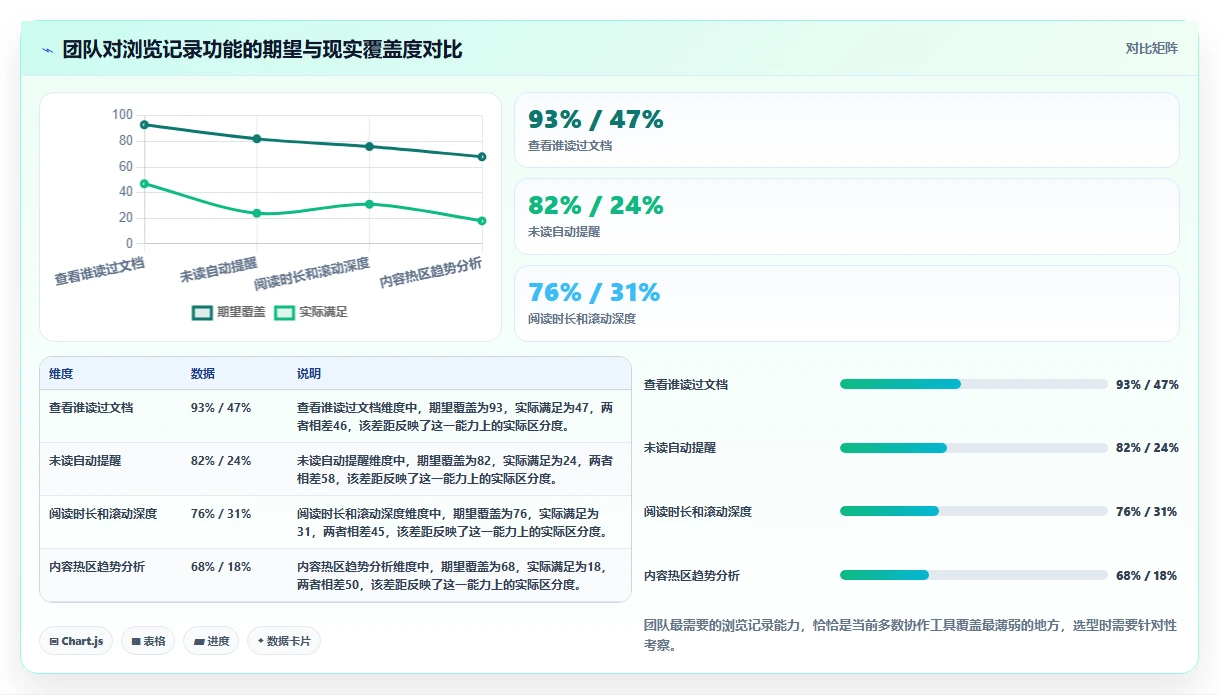1219x695 pixels.
Task: Click table value 82% / 24%
Action: tap(221, 461)
